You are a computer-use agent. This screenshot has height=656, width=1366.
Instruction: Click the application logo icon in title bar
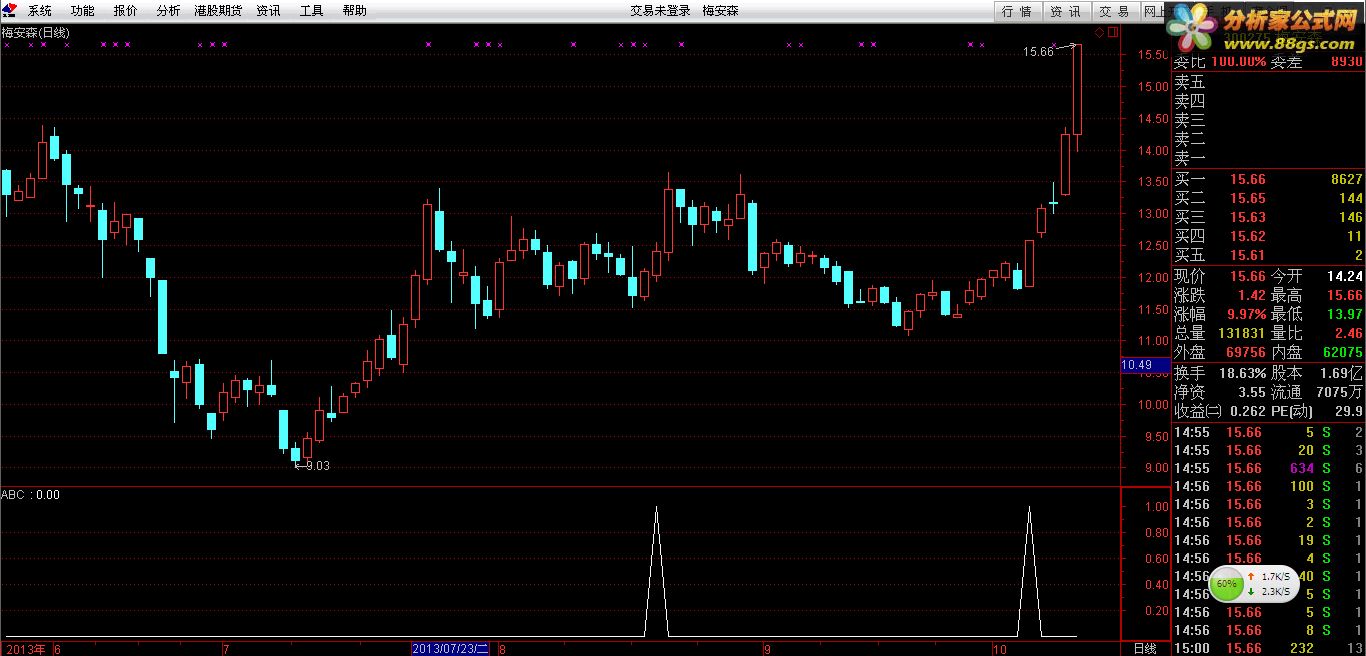(9, 10)
